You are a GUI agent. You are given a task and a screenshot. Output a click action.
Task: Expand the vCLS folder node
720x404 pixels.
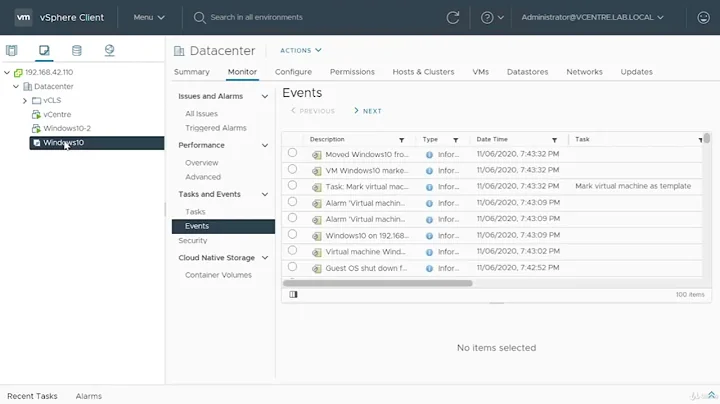pos(25,101)
